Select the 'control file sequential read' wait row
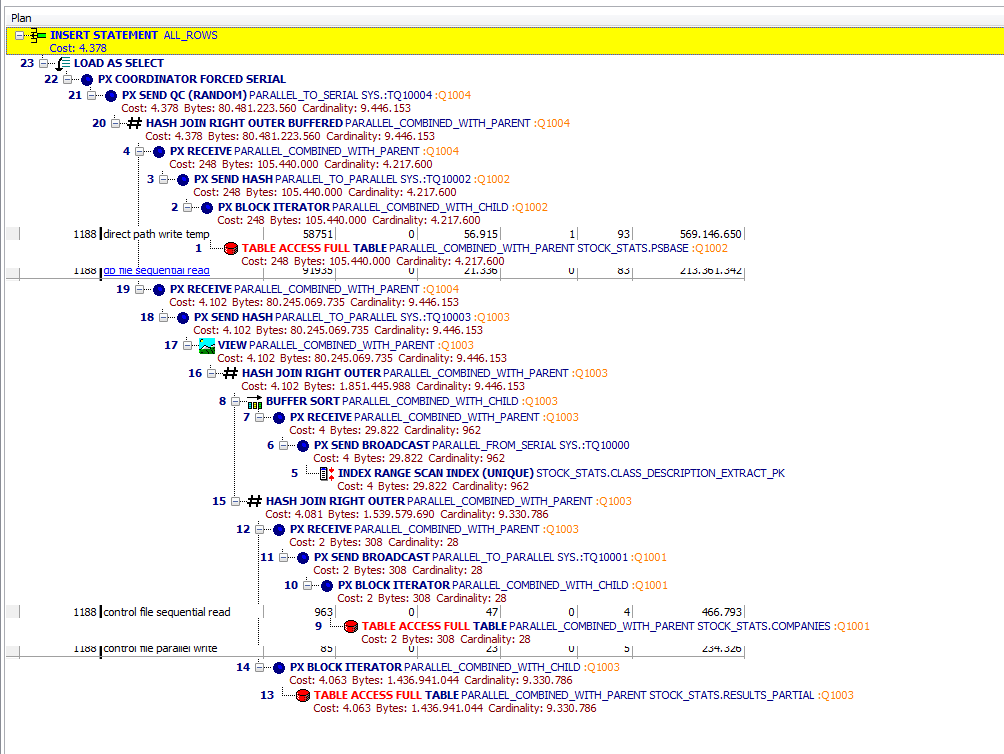This screenshot has height=754, width=1004. click(375, 613)
